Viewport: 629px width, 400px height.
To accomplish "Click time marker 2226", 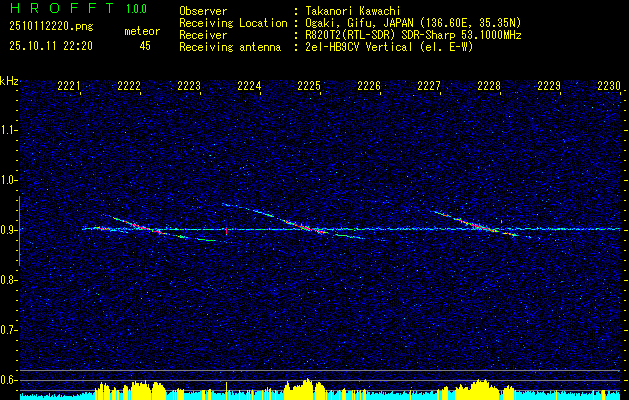I will (x=369, y=86).
